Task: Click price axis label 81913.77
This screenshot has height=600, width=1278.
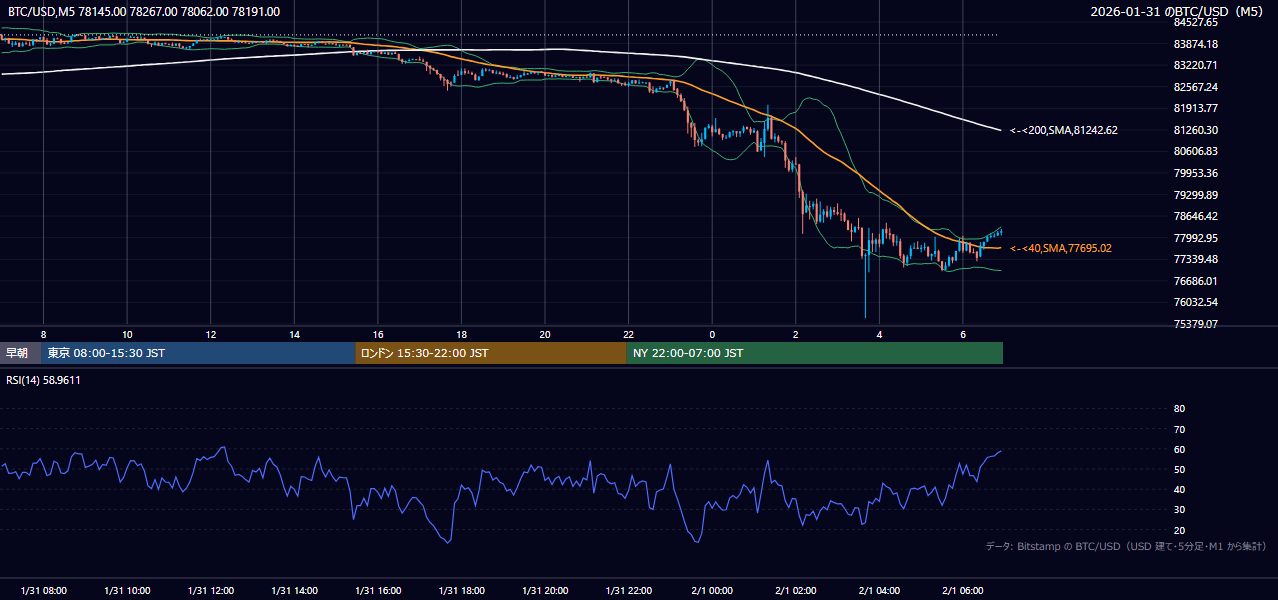Action: (1195, 108)
